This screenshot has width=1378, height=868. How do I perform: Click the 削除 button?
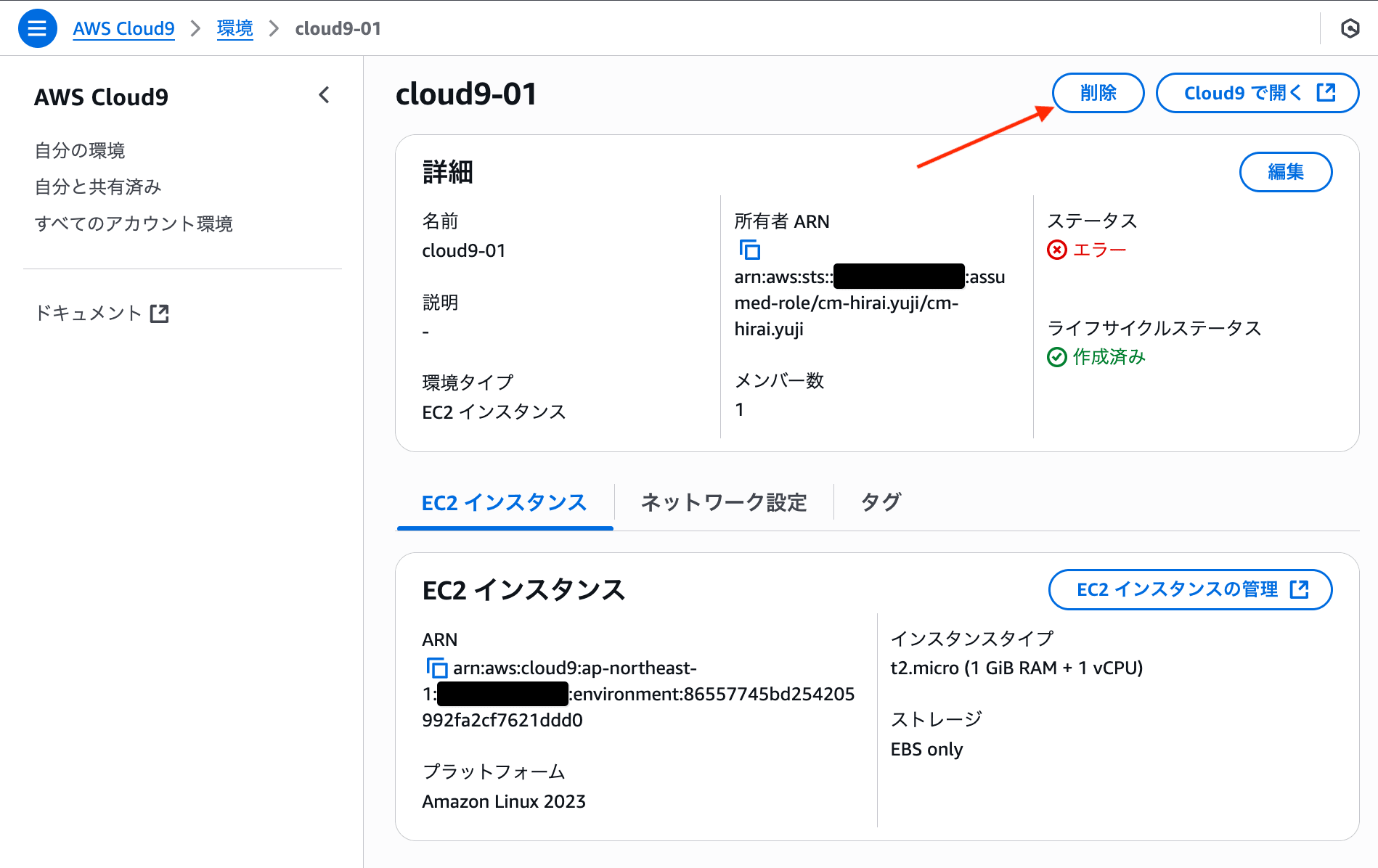coord(1098,93)
